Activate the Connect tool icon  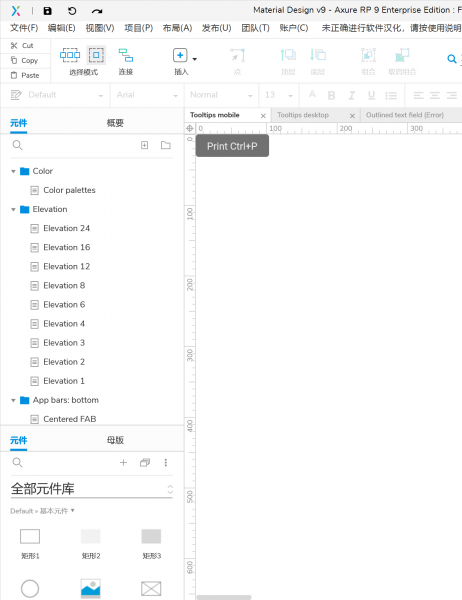(126, 55)
